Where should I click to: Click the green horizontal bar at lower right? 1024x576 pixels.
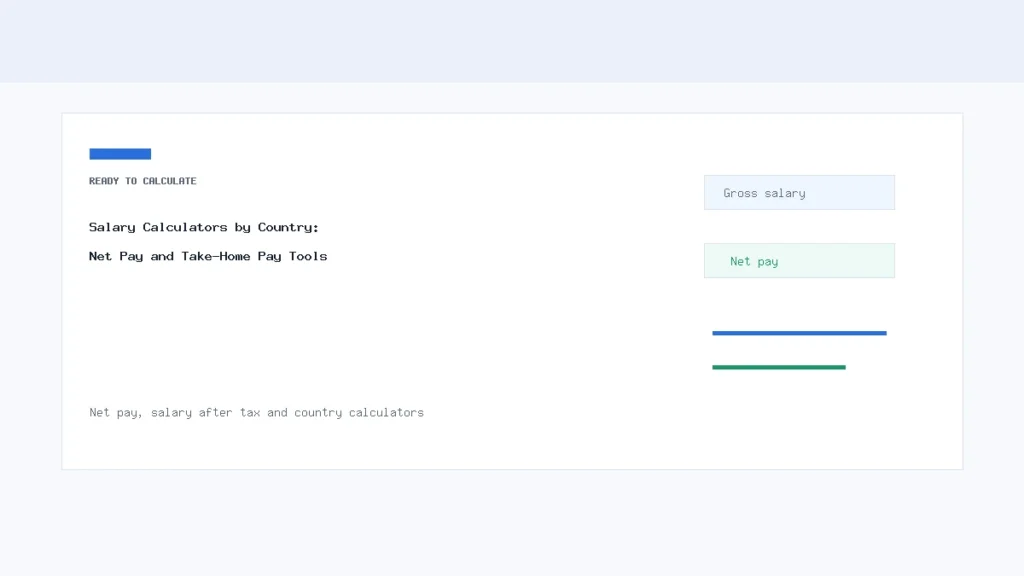point(778,367)
